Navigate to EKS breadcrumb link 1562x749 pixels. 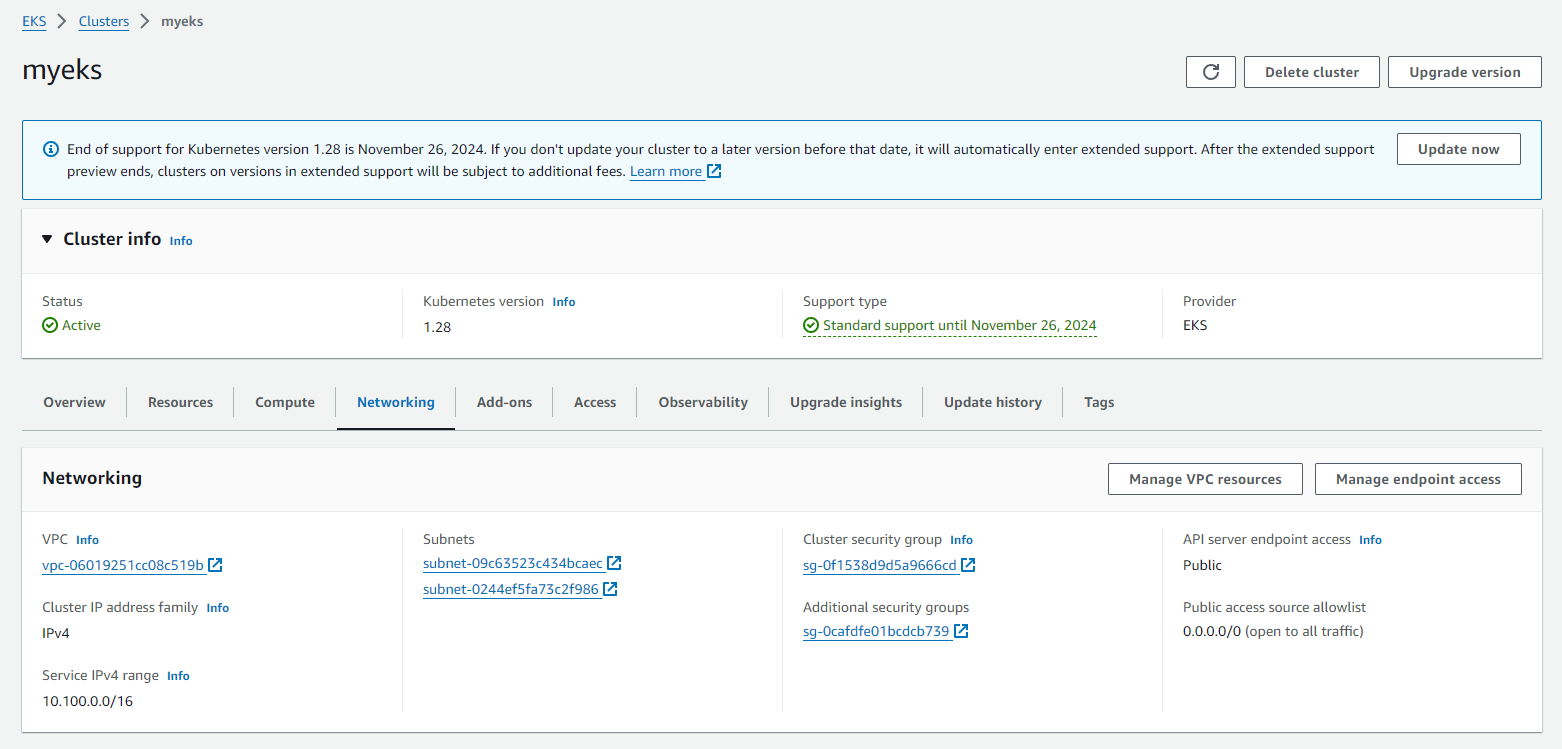click(x=34, y=21)
